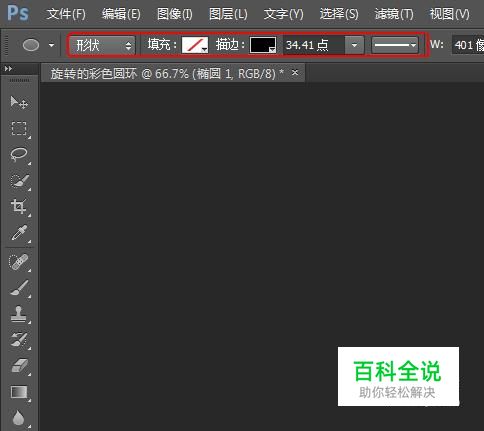
Task: Click the W width input field
Action: pos(468,45)
